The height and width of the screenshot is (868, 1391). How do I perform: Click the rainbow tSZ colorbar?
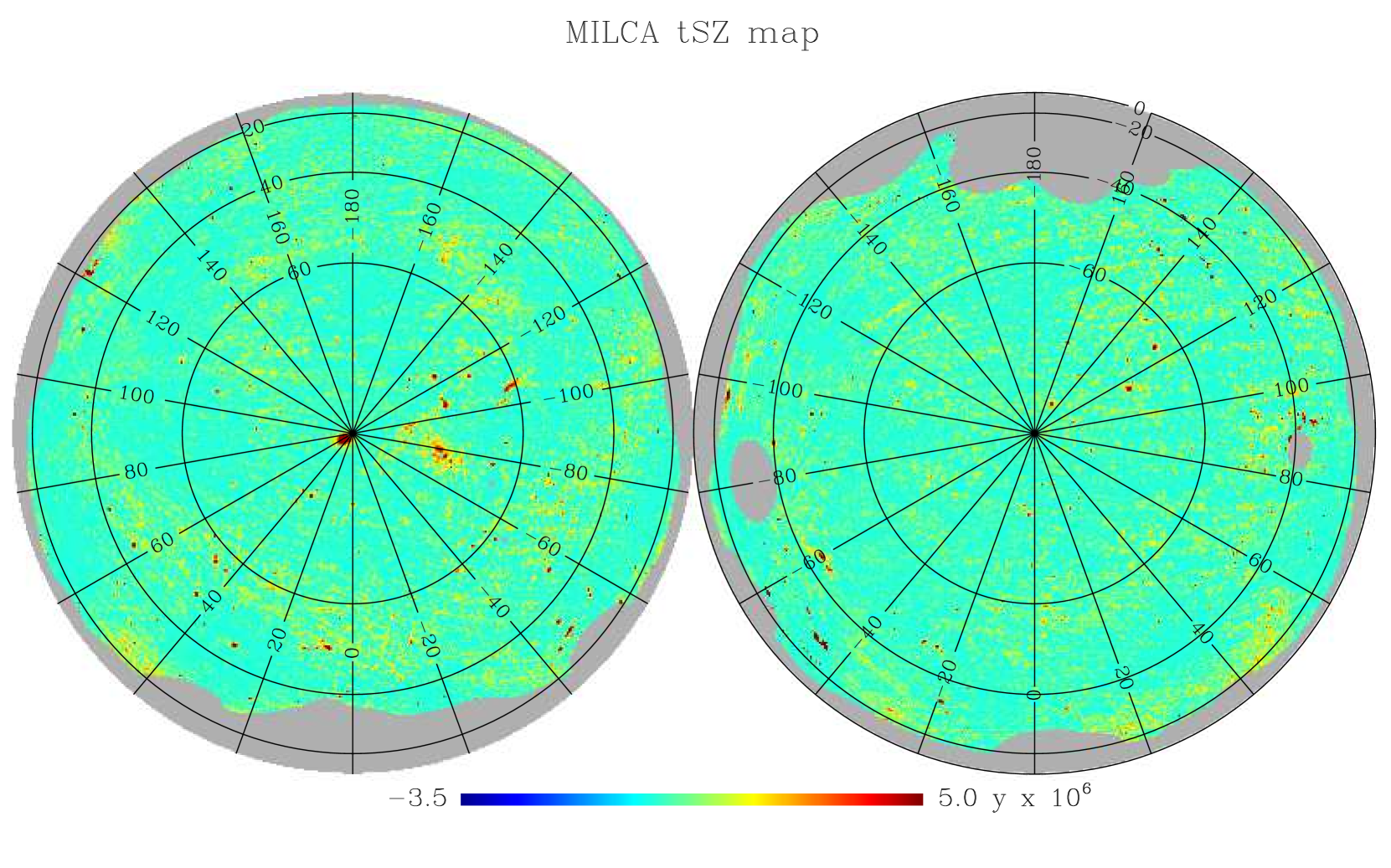[x=692, y=799]
